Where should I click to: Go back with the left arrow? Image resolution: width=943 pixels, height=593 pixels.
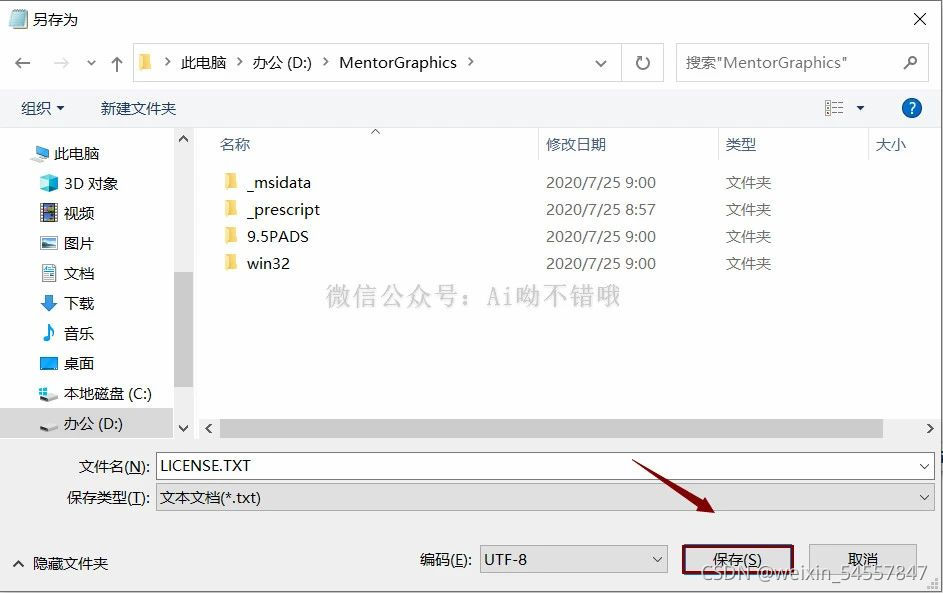click(23, 63)
